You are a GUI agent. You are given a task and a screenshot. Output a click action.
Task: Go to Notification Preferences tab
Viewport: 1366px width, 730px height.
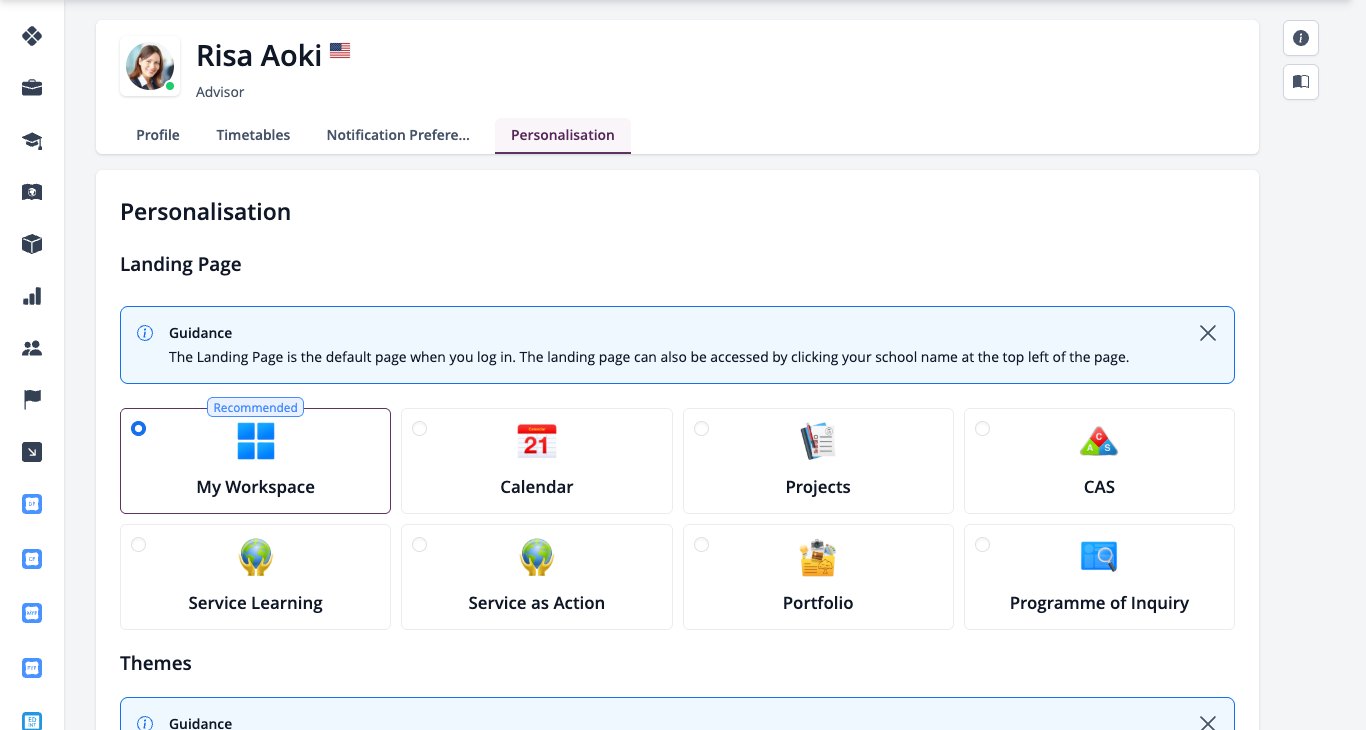pos(398,135)
